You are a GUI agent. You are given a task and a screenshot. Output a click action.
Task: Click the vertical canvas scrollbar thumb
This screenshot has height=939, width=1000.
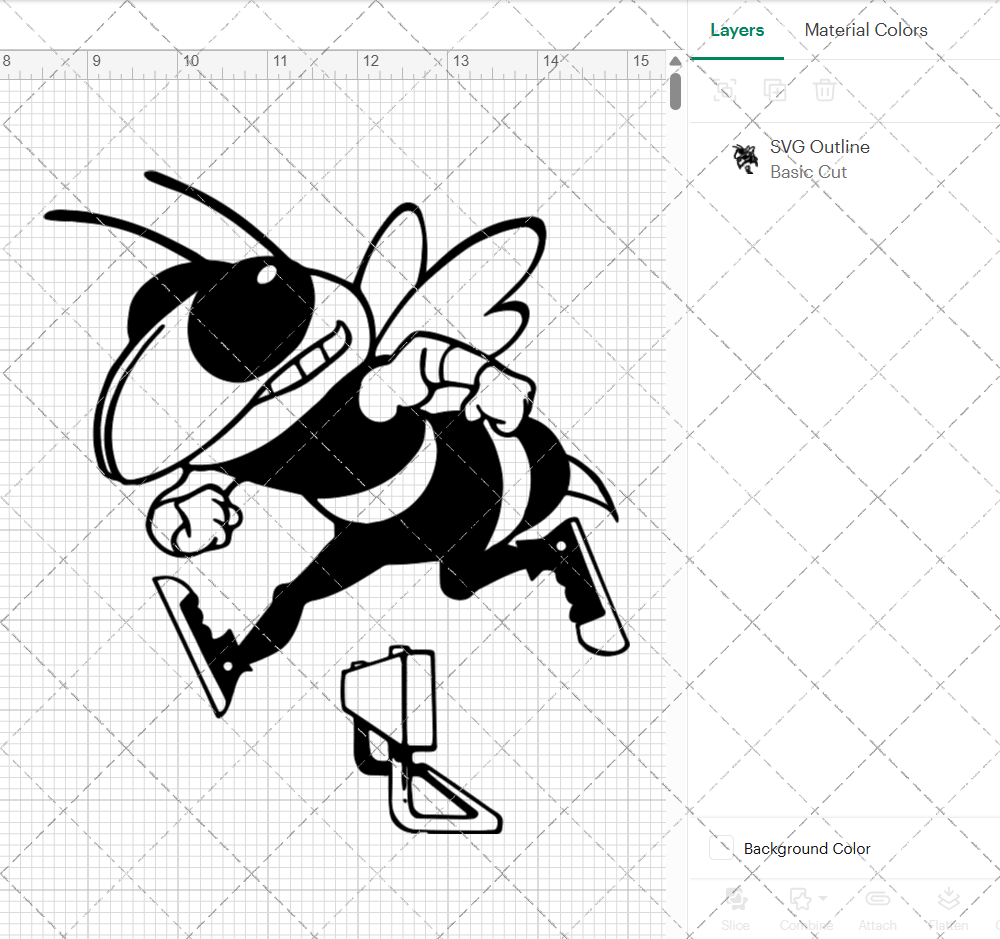(x=675, y=91)
